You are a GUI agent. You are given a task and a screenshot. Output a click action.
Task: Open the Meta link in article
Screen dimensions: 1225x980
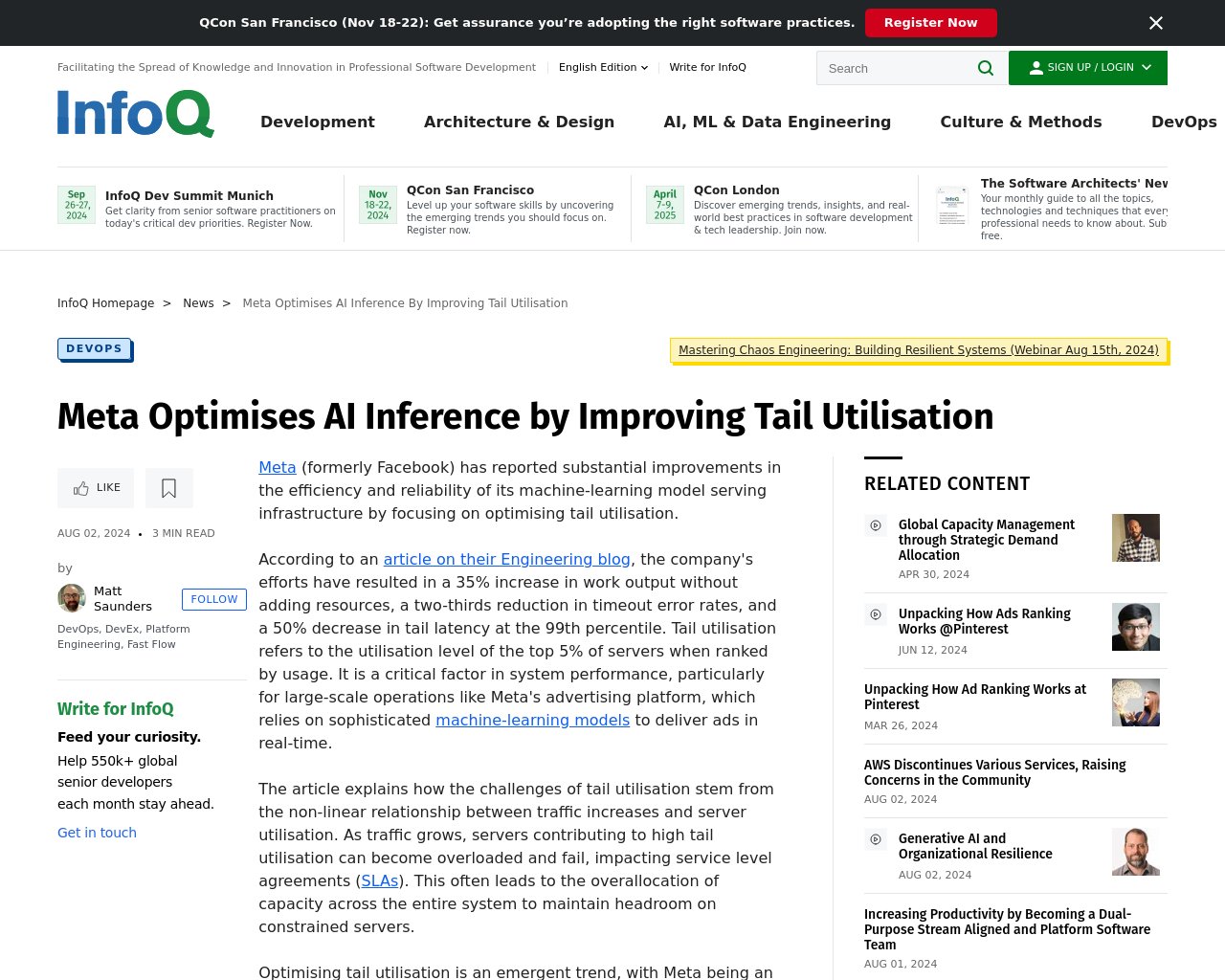point(278,467)
